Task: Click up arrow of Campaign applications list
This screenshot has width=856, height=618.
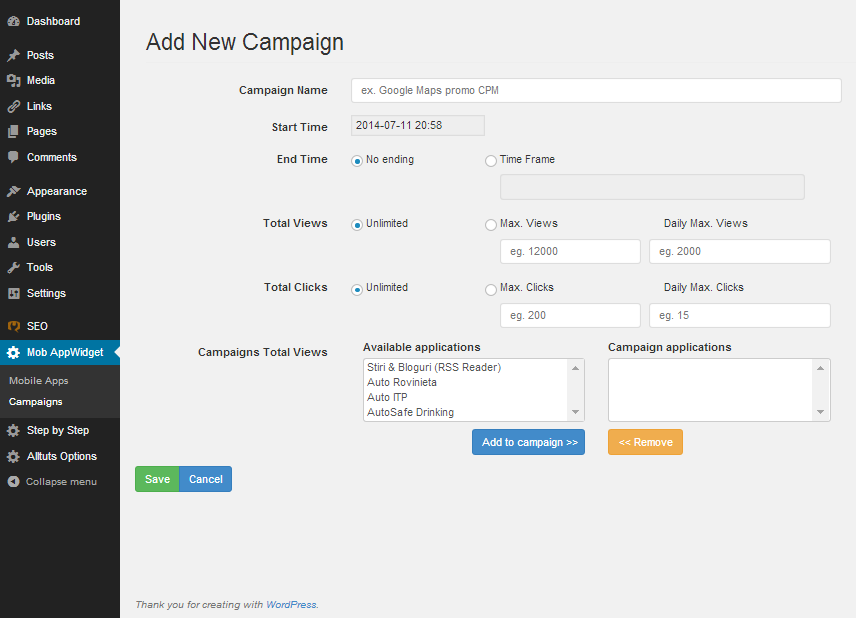Action: coord(821,369)
